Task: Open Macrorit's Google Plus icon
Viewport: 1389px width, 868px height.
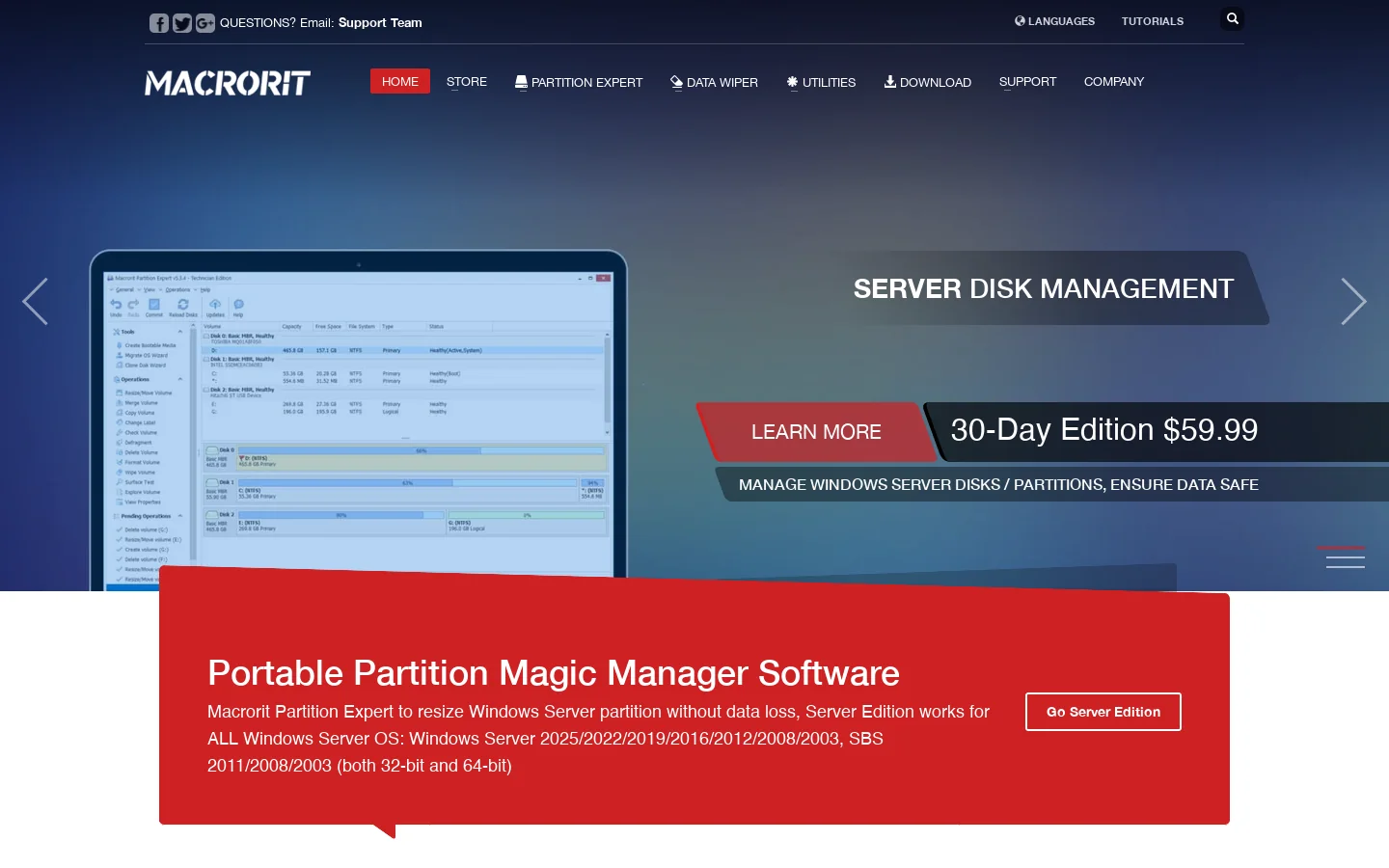Action: 205,23
